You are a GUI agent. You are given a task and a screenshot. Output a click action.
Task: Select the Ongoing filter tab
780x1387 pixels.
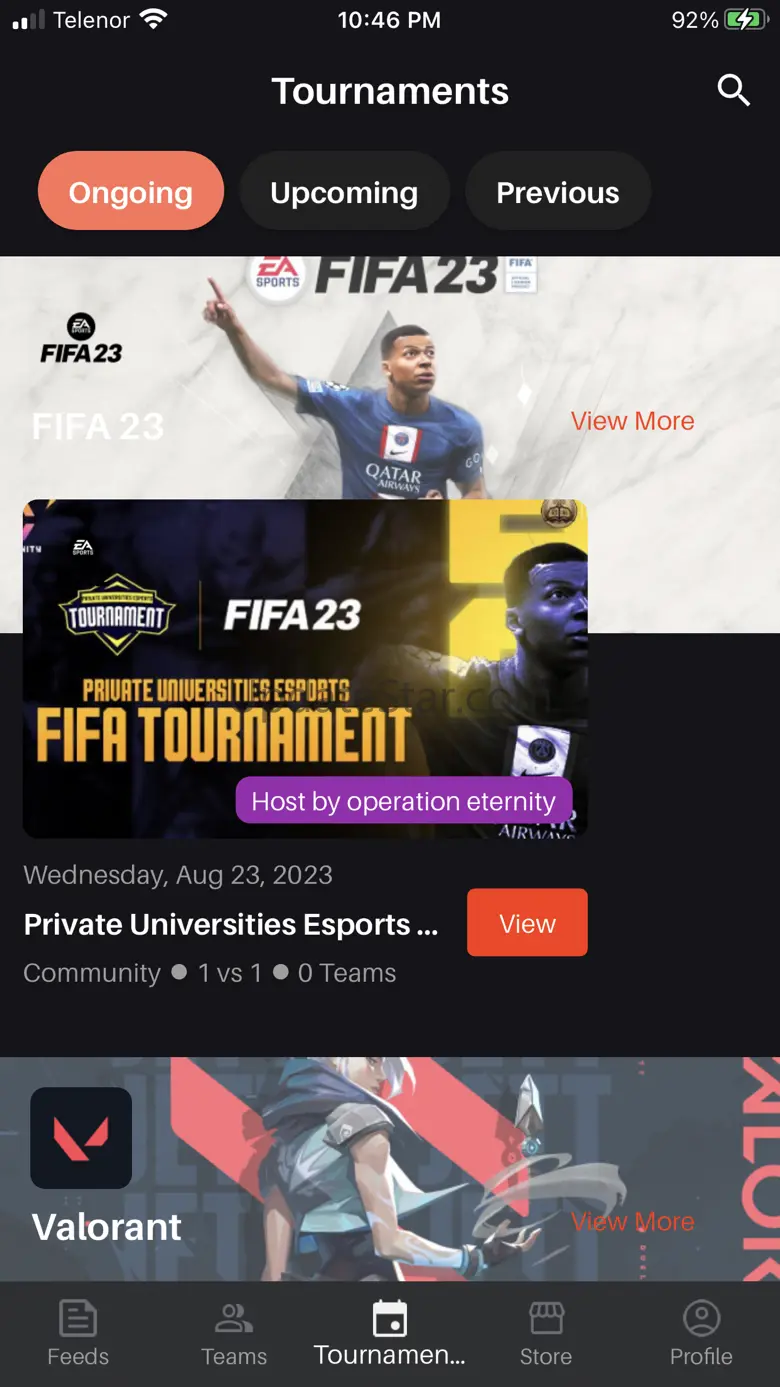pyautogui.click(x=131, y=192)
